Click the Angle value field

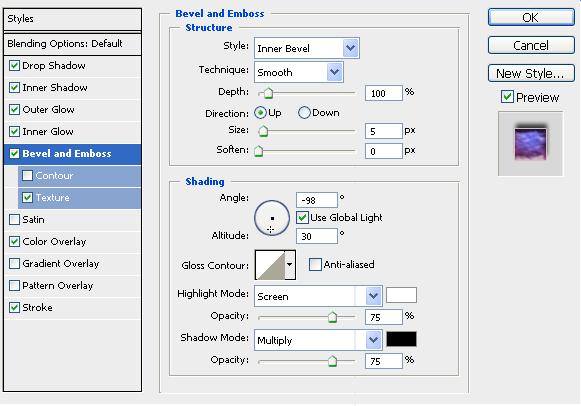point(317,200)
